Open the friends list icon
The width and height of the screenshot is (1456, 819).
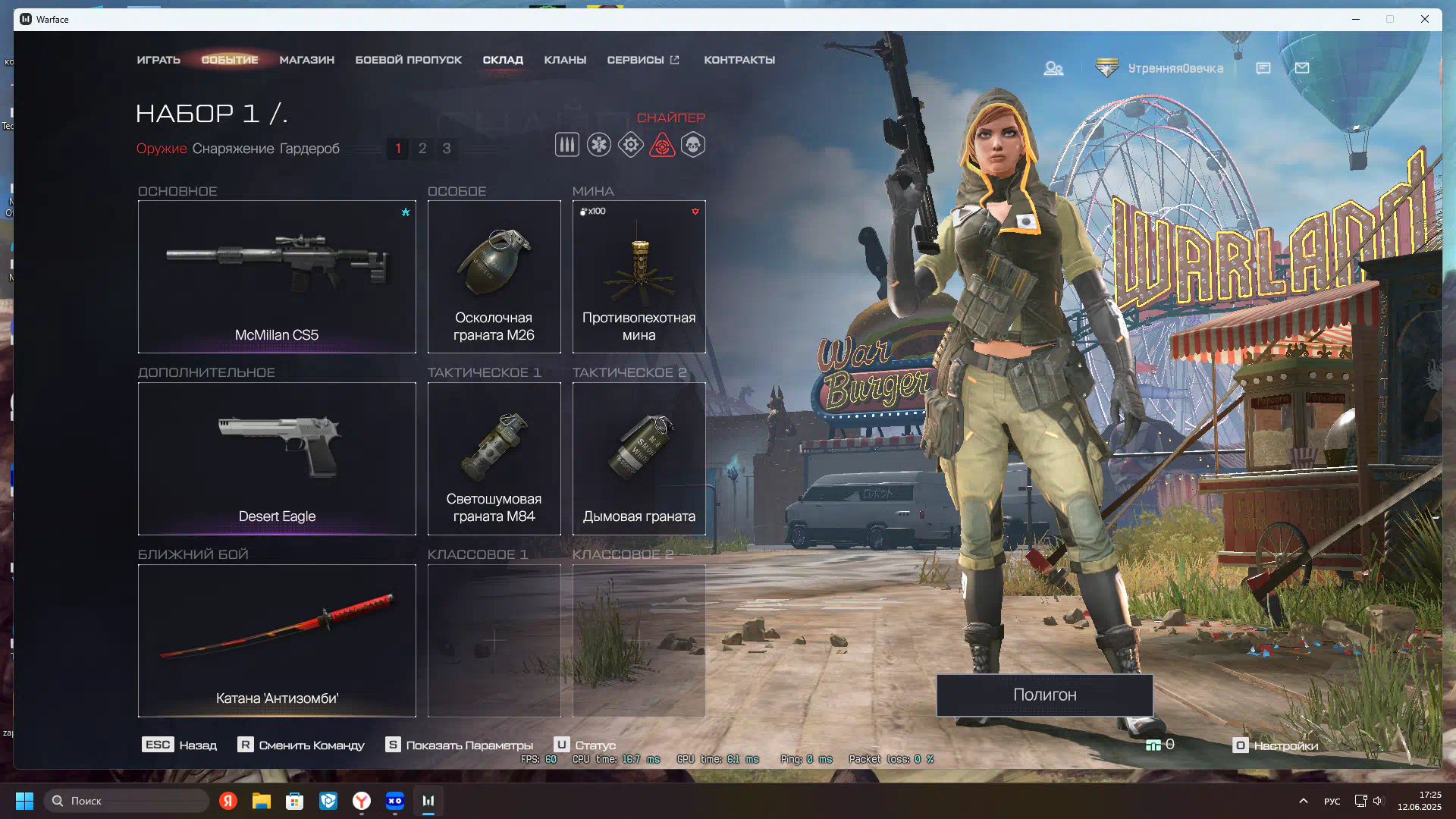coord(1053,68)
